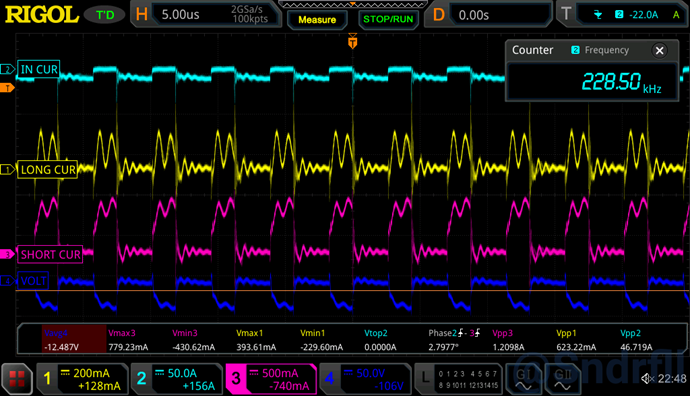Click the falling edge trigger icon
The width and height of the screenshot is (690, 396).
coord(598,15)
